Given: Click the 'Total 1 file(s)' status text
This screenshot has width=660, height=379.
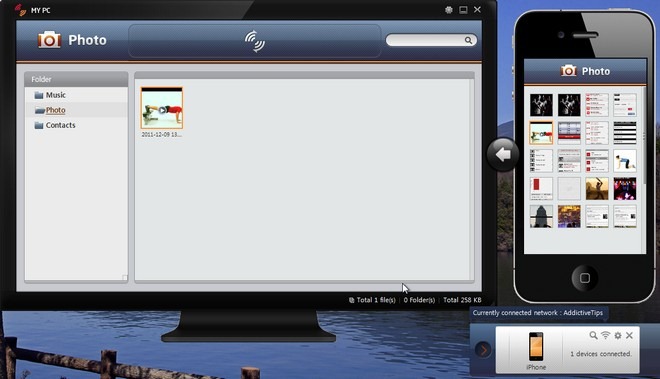Looking at the screenshot, I should tap(376, 300).
